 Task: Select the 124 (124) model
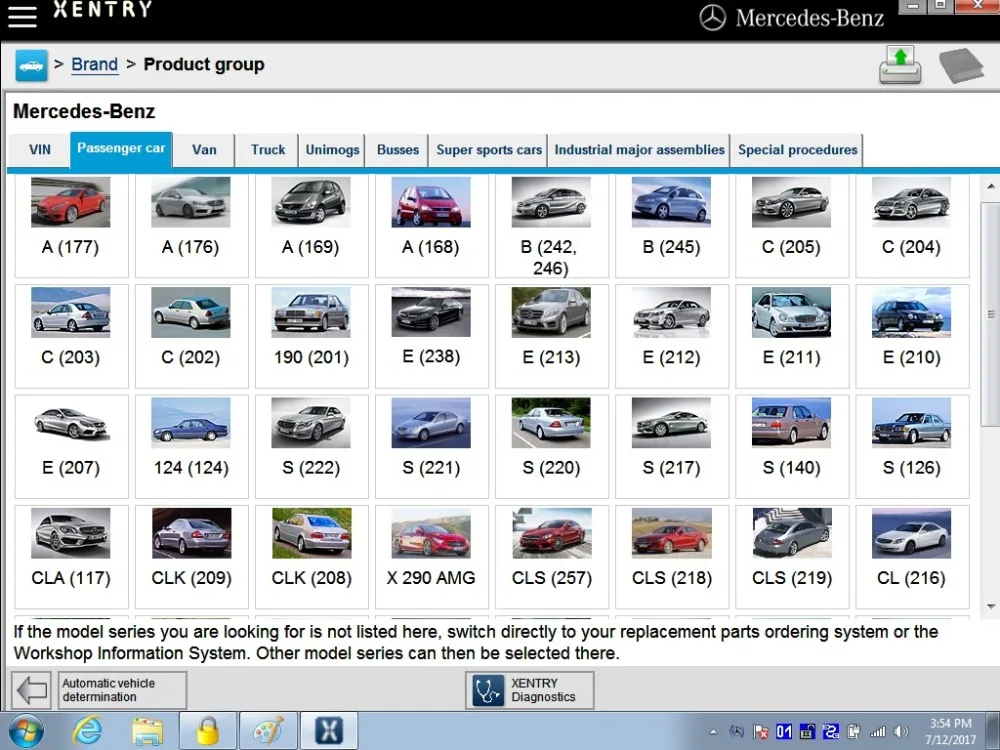point(191,446)
